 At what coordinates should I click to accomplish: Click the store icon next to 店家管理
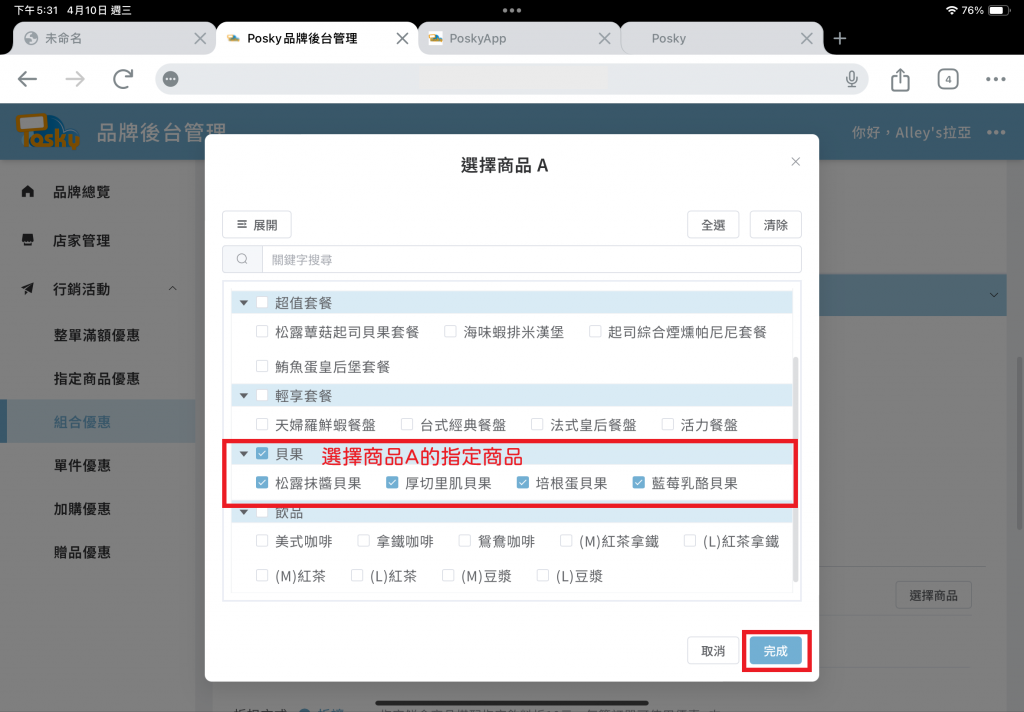[27, 240]
